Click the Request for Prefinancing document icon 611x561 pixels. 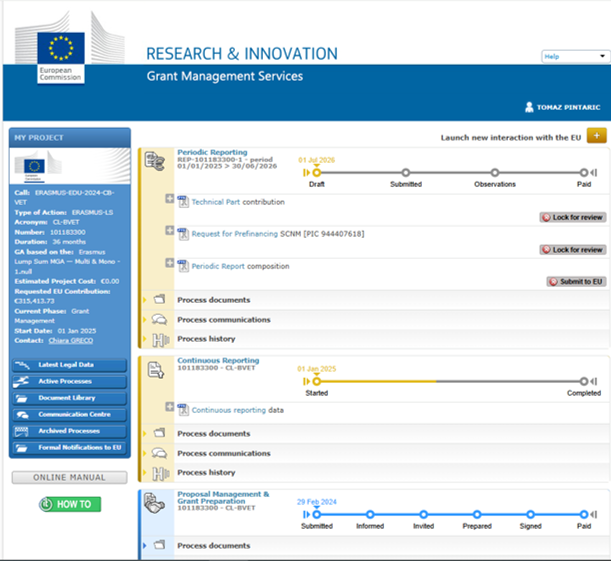tap(183, 234)
